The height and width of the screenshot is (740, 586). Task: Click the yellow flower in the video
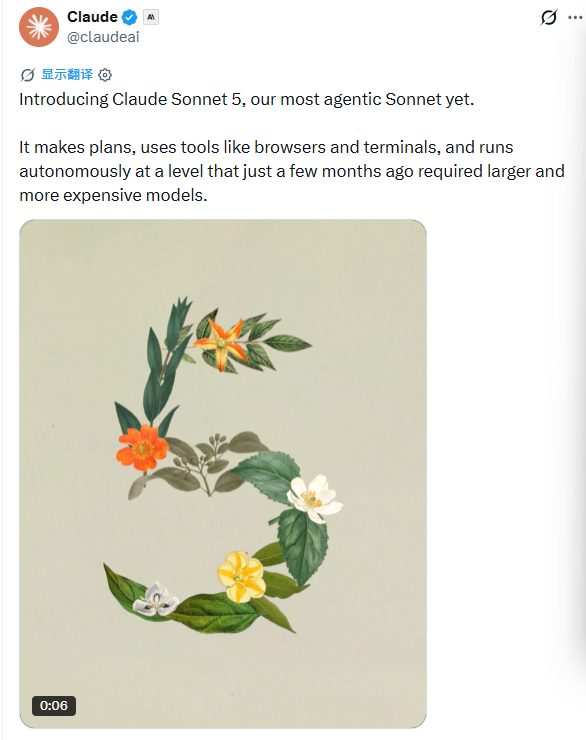[241, 577]
